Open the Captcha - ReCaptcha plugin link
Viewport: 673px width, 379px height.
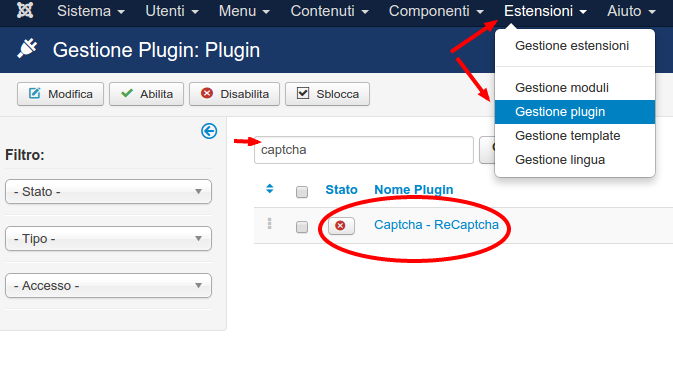click(x=436, y=224)
